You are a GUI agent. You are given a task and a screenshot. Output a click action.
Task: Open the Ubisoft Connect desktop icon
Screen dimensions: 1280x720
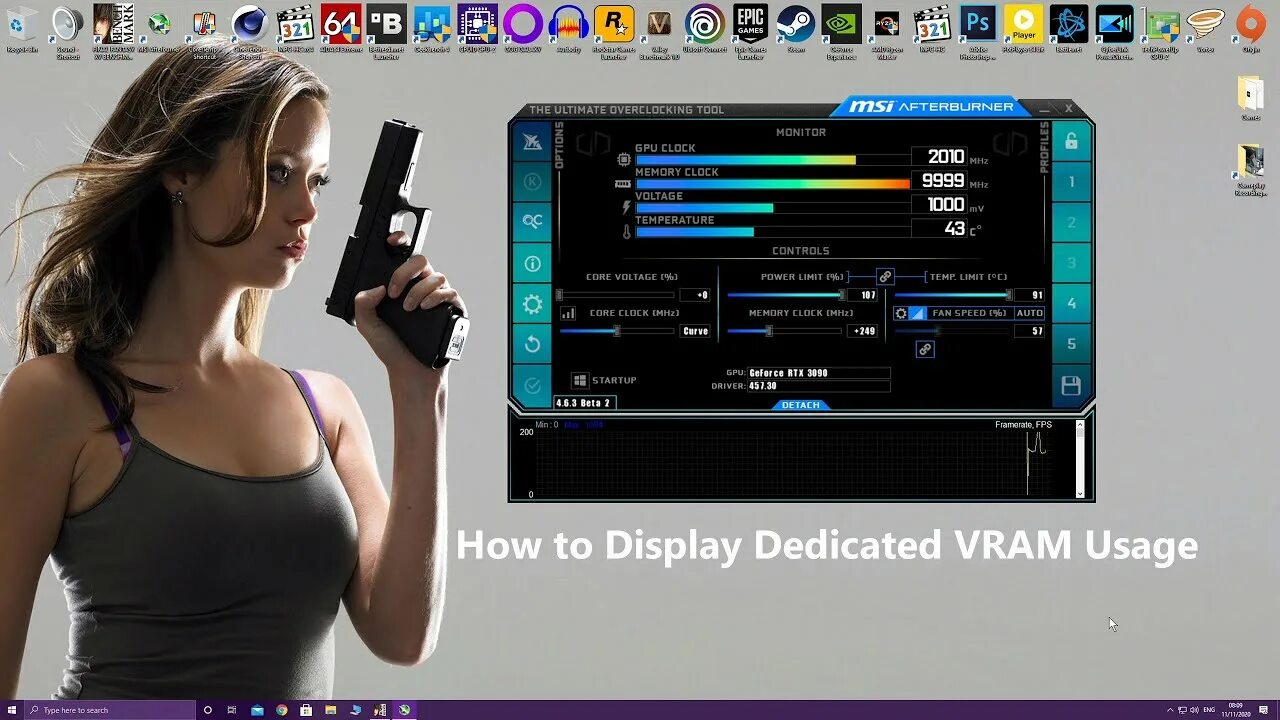(x=705, y=28)
